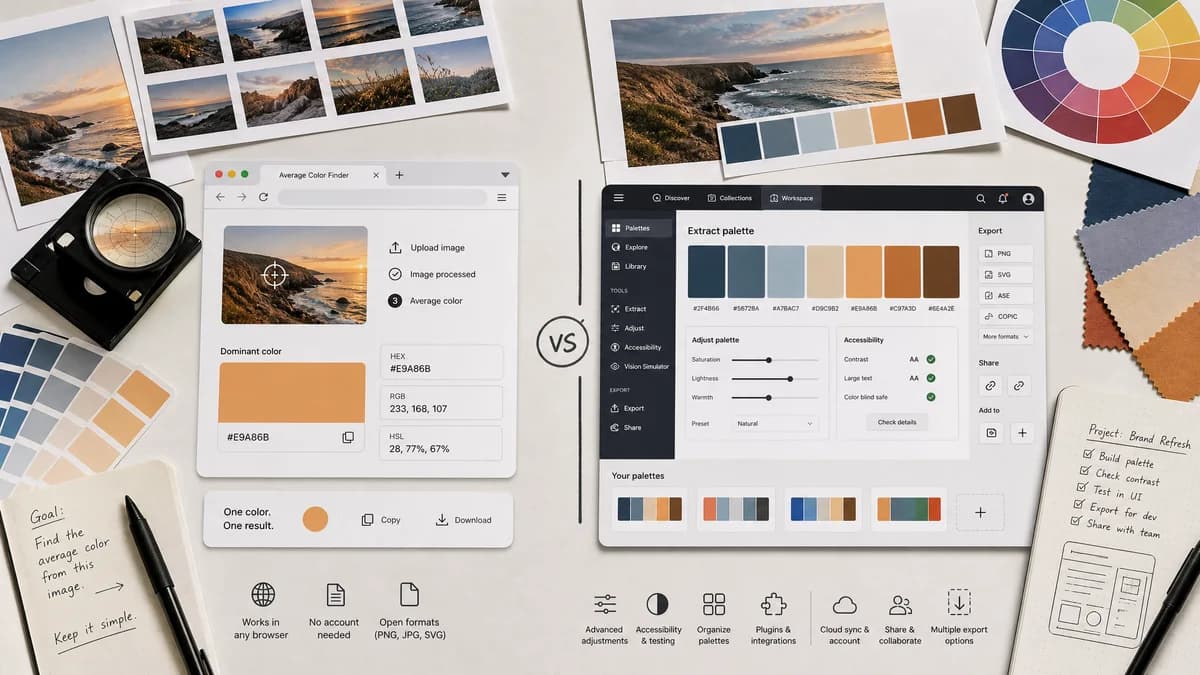1200x675 pixels.
Task: Copy the #E9A86B dominant color hex via its icon
Action: coord(348,437)
